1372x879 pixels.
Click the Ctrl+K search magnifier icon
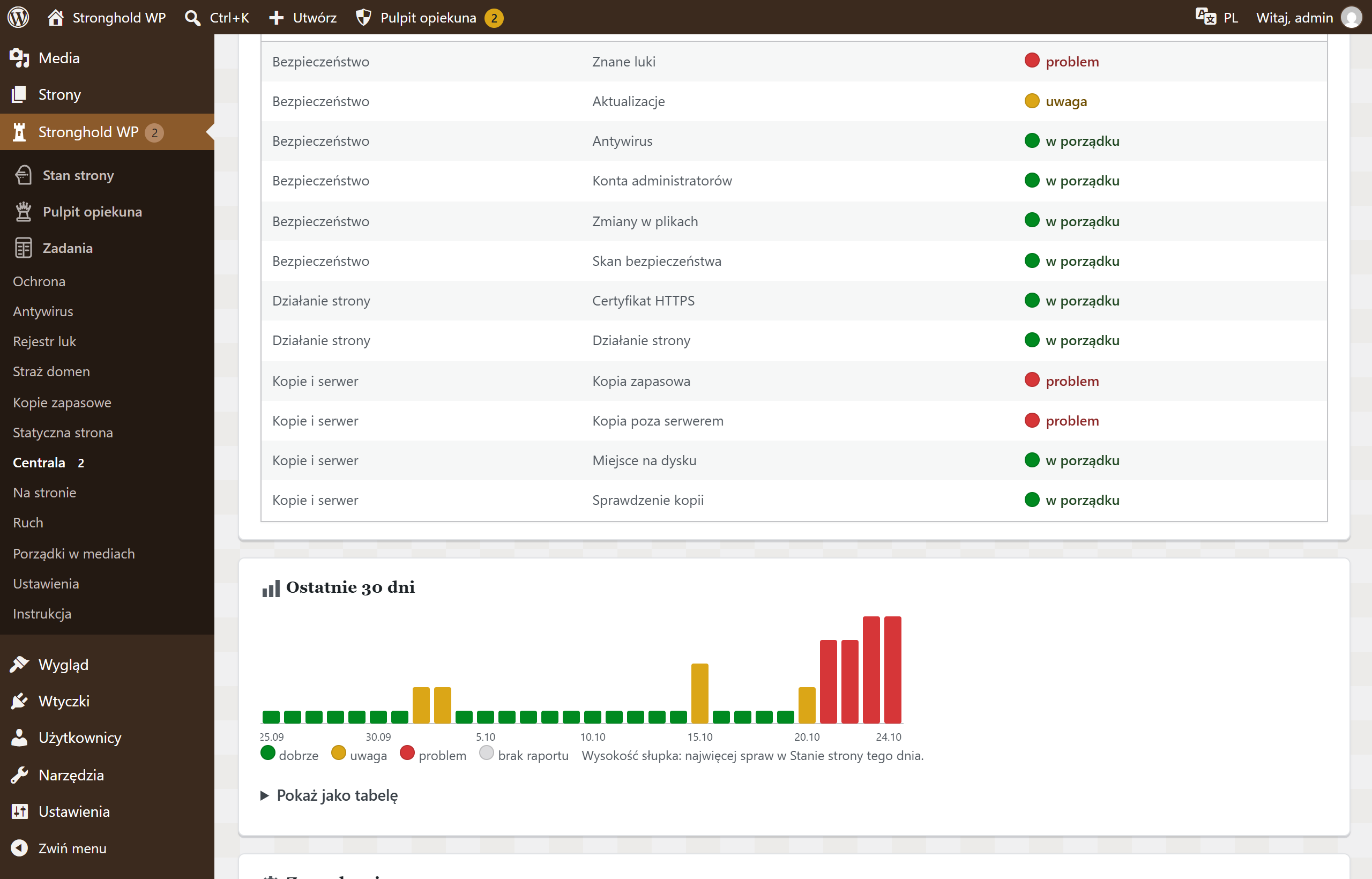[x=193, y=18]
